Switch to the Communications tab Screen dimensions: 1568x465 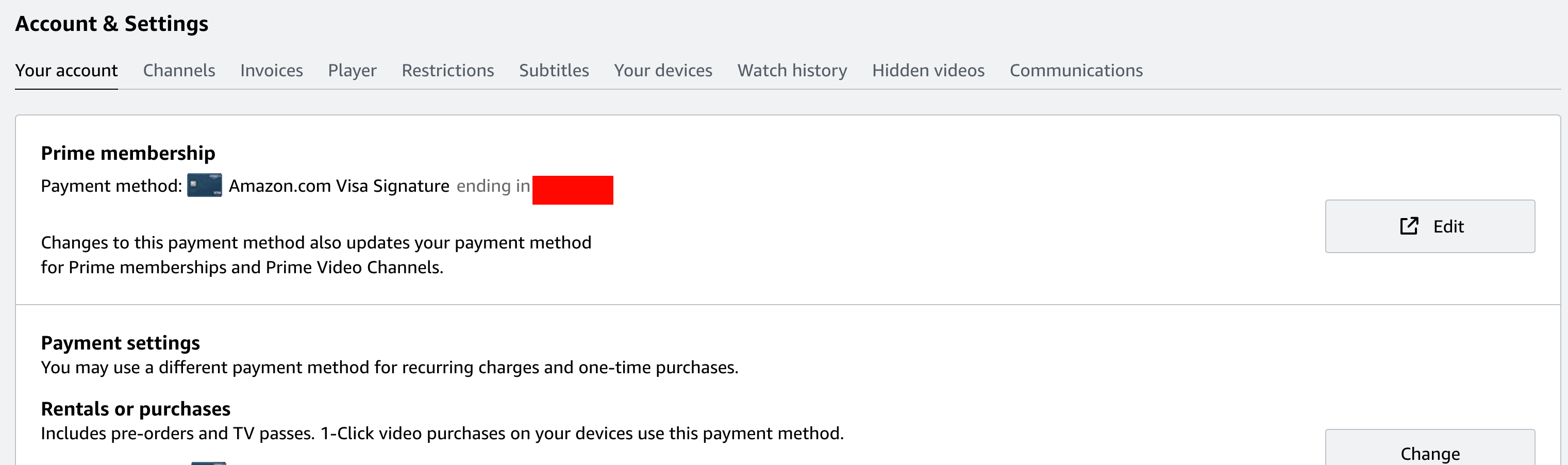[x=1076, y=70]
